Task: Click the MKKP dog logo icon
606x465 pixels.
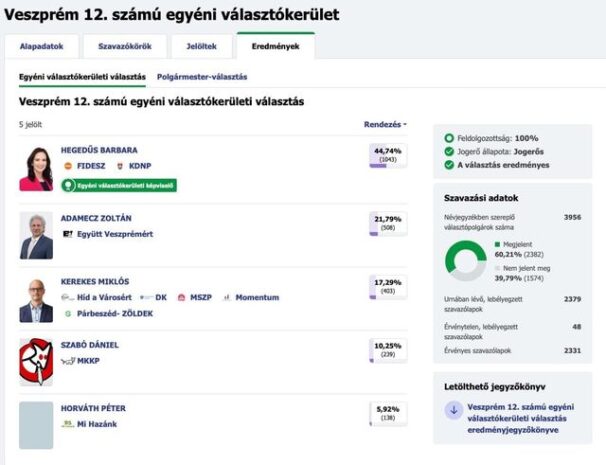Action: click(68, 361)
